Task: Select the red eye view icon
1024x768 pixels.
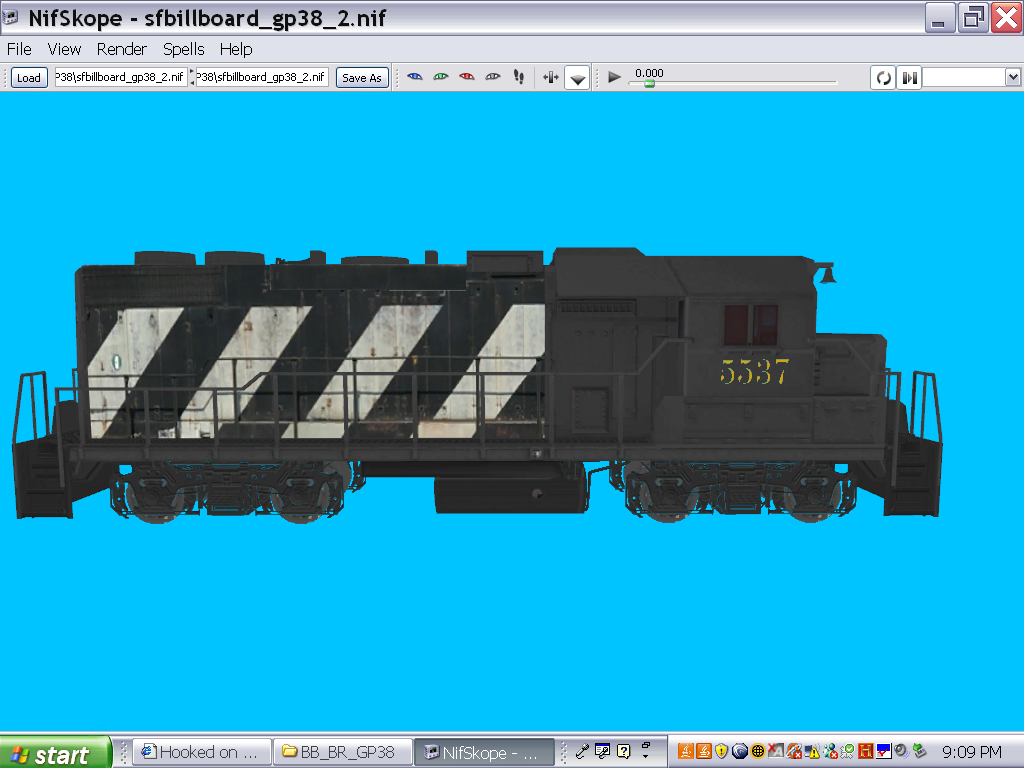Action: pos(466,77)
